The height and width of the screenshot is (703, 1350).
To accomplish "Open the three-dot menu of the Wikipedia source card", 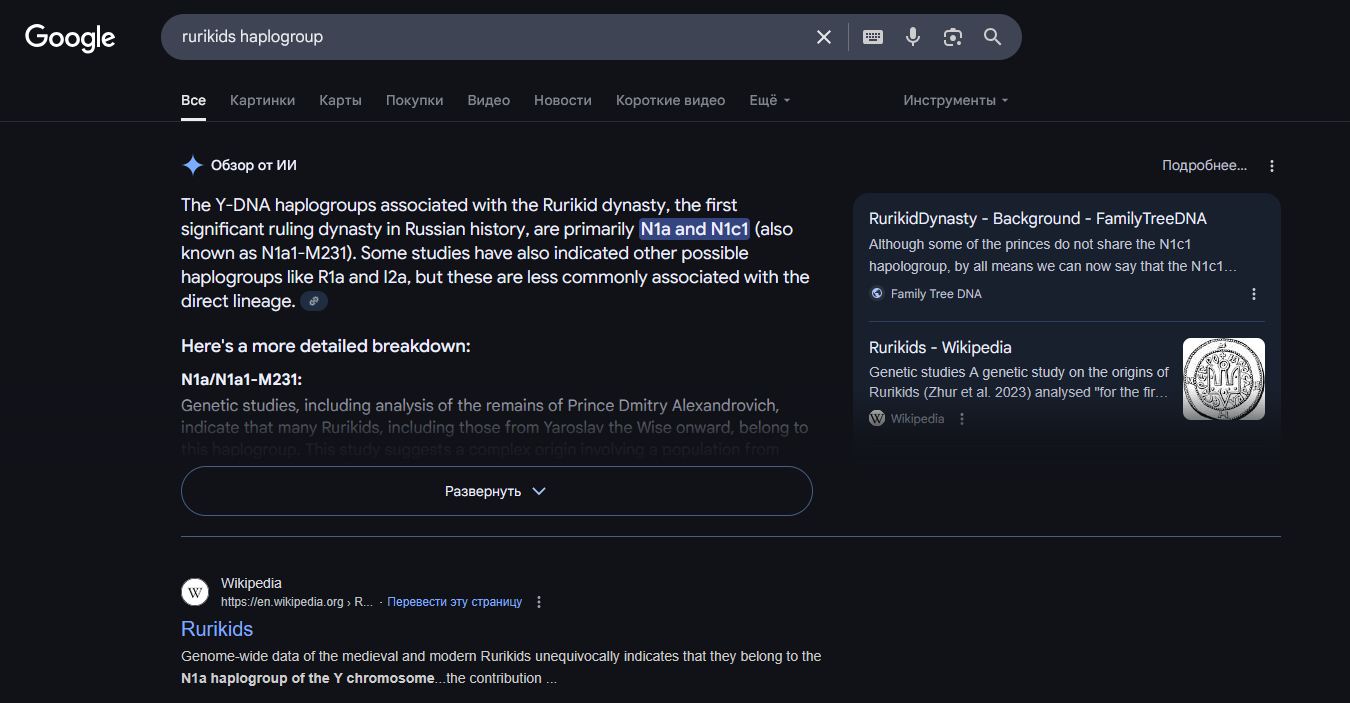I will click(x=962, y=419).
